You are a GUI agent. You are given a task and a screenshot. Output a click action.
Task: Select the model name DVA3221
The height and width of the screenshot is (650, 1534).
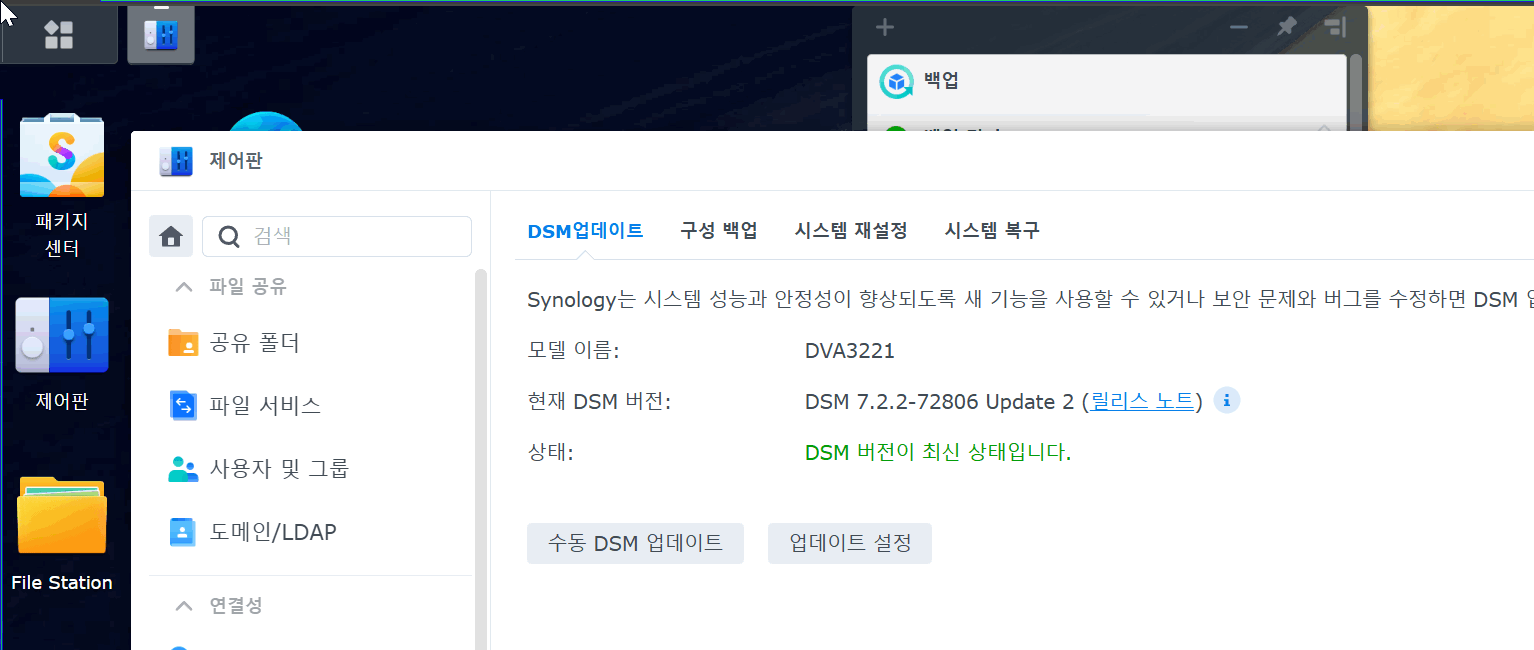tap(850, 351)
